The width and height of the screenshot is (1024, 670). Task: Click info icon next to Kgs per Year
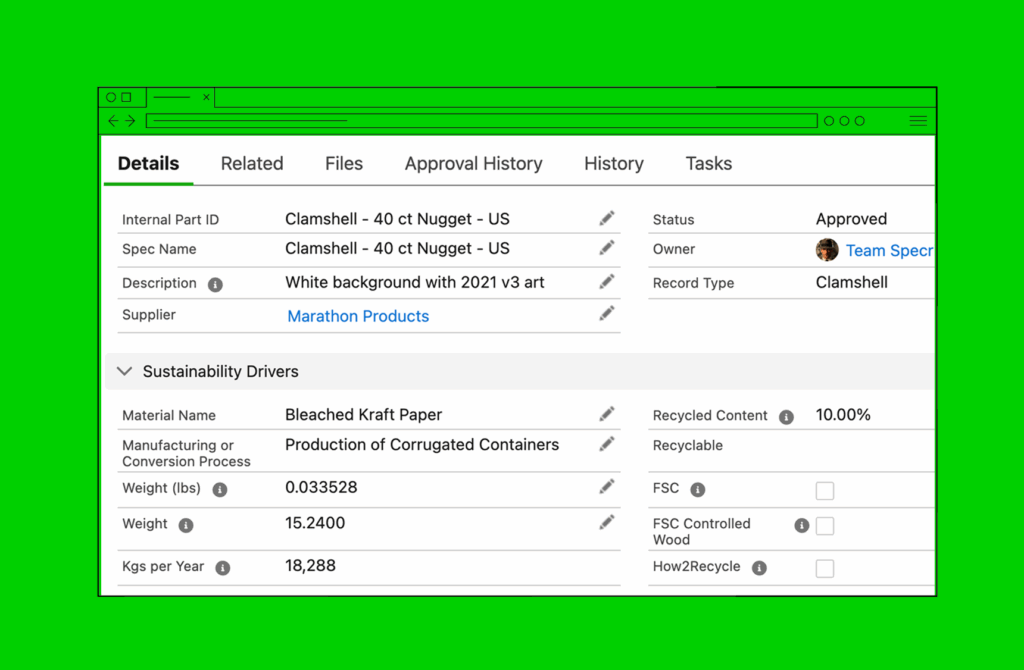(x=223, y=568)
